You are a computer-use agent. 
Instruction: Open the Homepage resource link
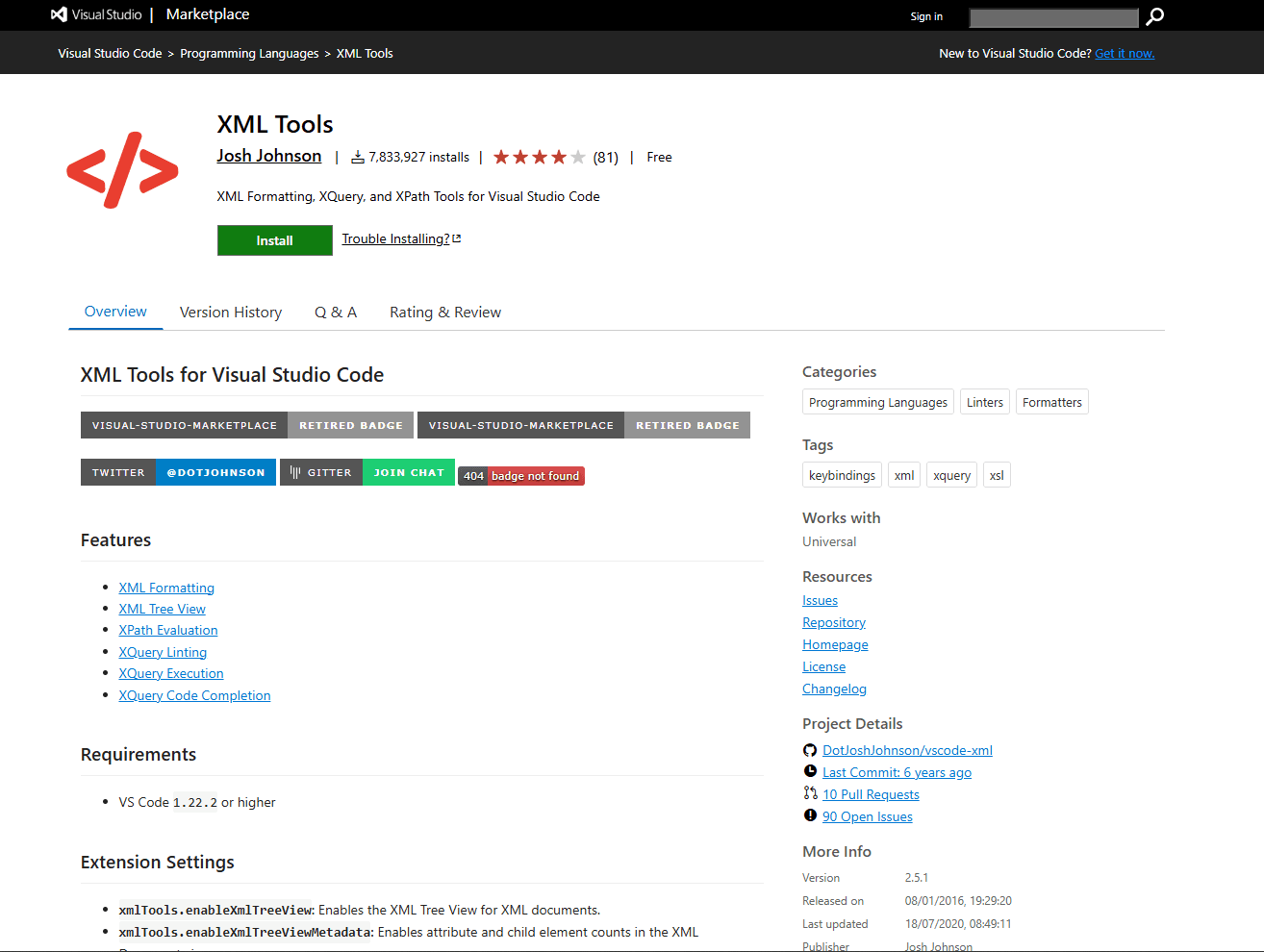835,644
